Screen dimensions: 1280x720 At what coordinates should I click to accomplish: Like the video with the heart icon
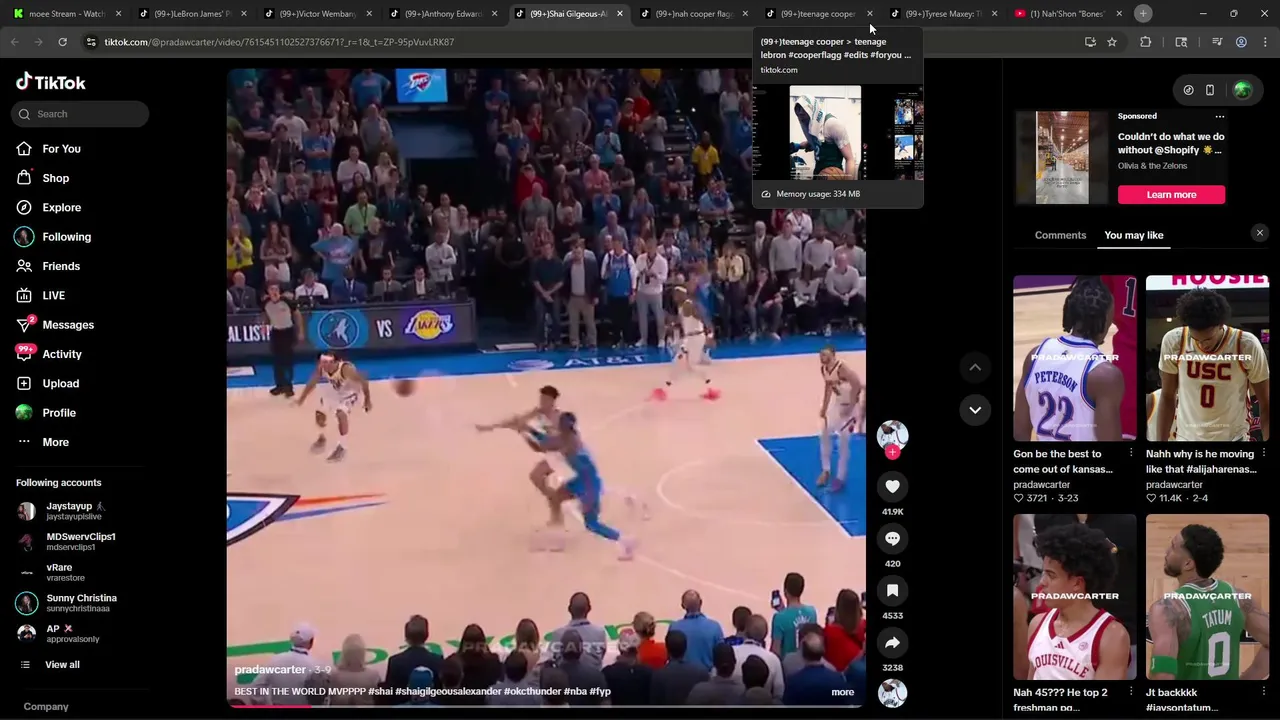(892, 486)
